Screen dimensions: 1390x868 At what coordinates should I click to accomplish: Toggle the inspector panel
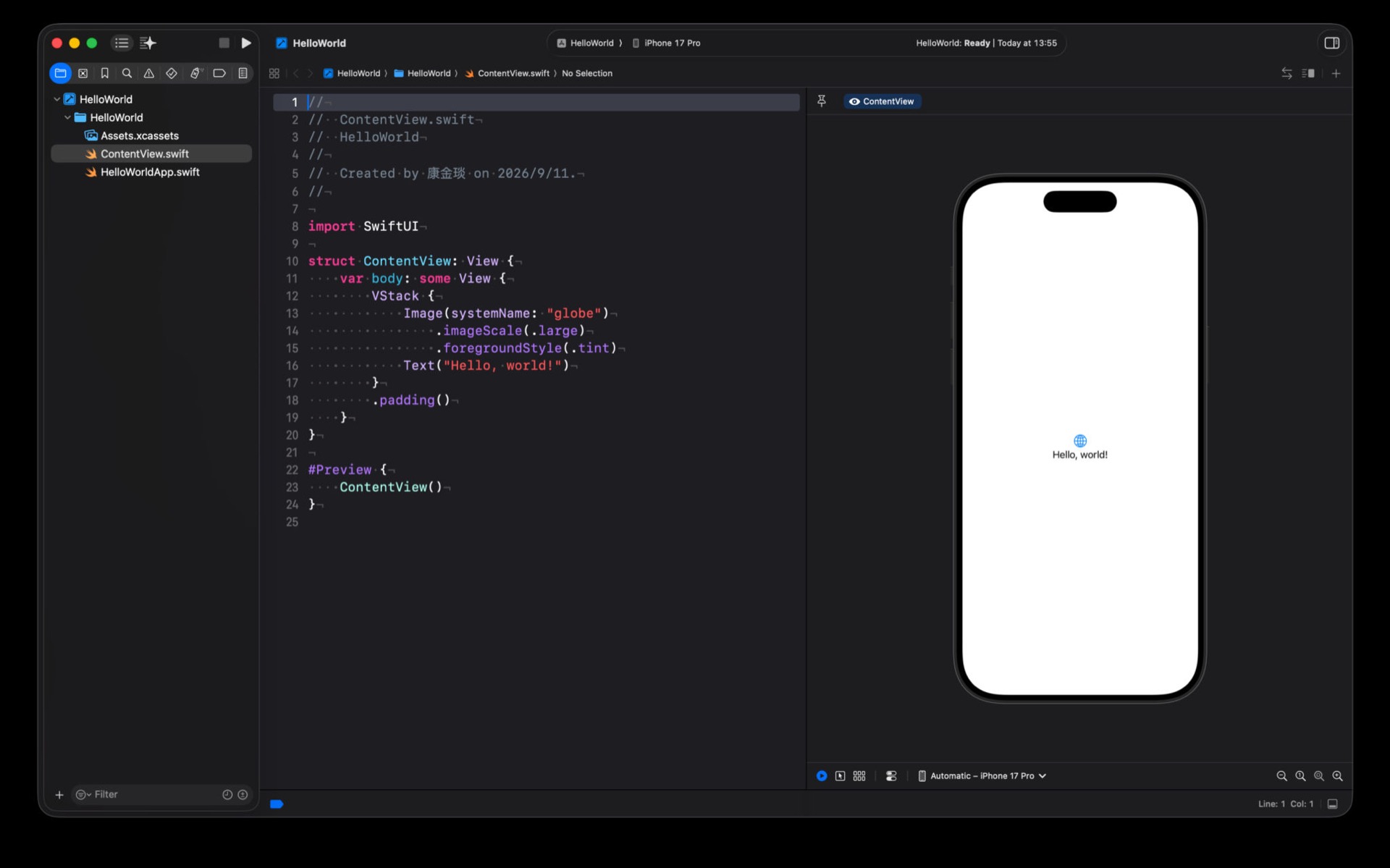click(x=1331, y=43)
